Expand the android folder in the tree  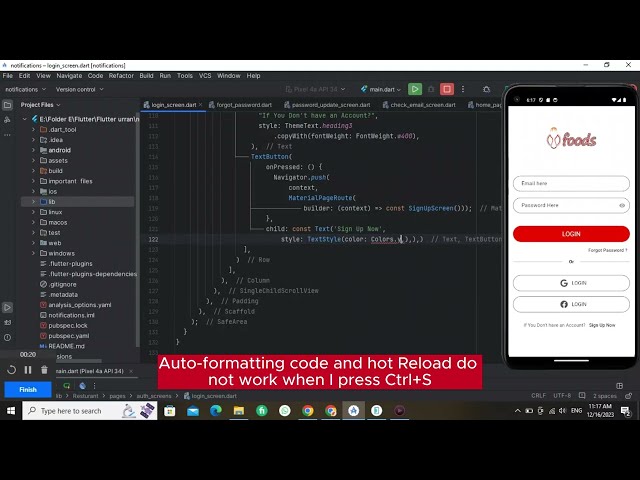(x=33, y=150)
